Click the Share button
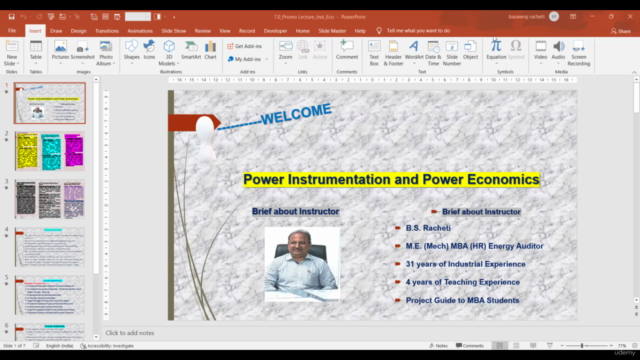Image resolution: width=640 pixels, height=360 pixels. pos(621,31)
